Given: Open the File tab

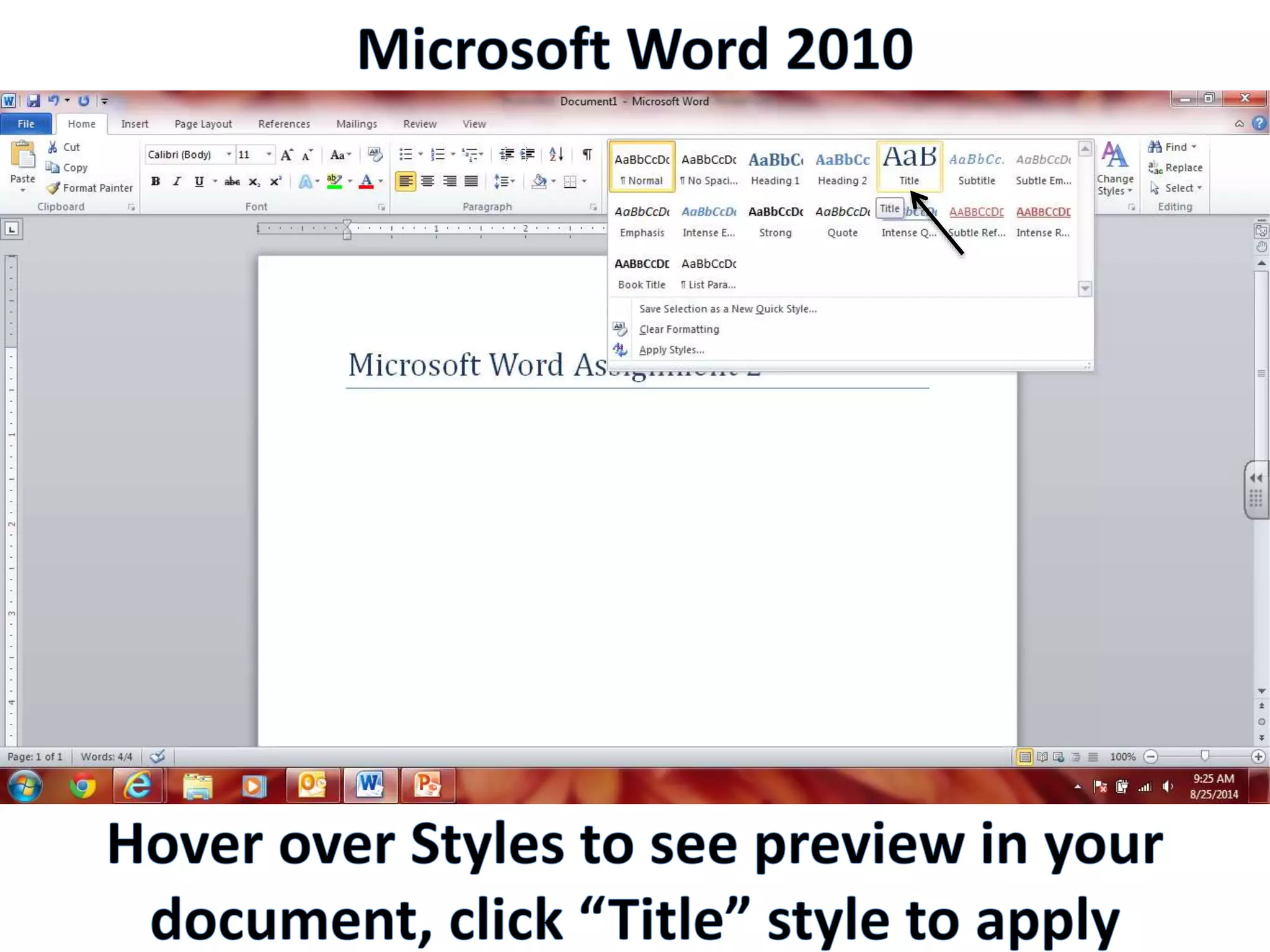Looking at the screenshot, I should point(26,123).
